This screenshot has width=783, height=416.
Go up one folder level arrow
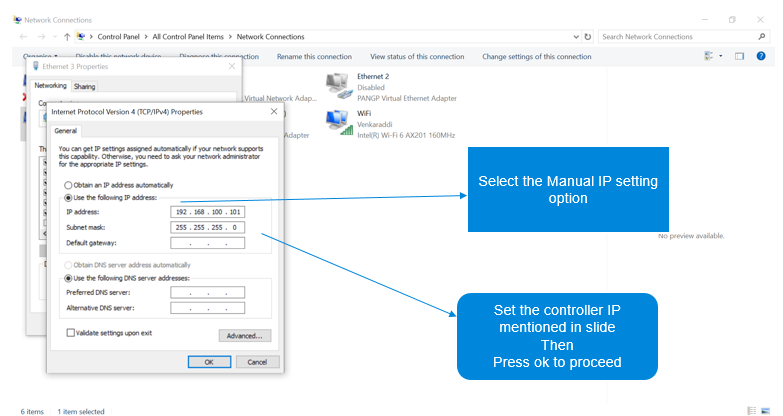click(67, 36)
